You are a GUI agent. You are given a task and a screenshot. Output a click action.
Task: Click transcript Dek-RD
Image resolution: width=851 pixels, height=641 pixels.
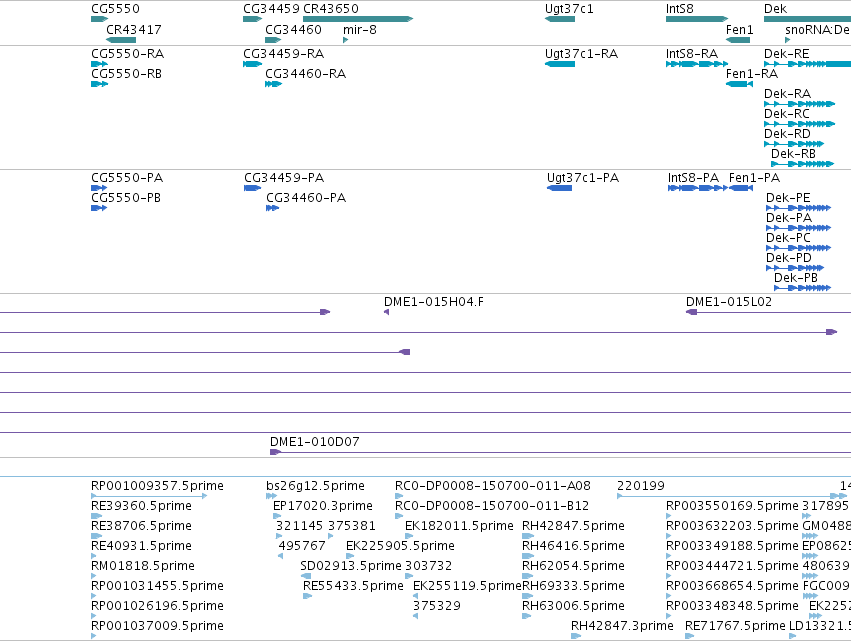click(788, 134)
